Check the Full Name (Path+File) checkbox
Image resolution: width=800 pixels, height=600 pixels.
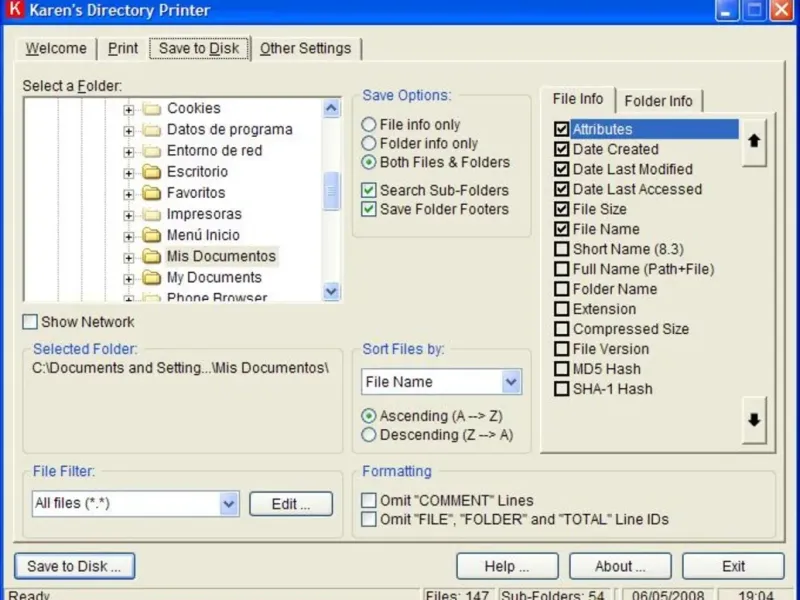tap(561, 269)
